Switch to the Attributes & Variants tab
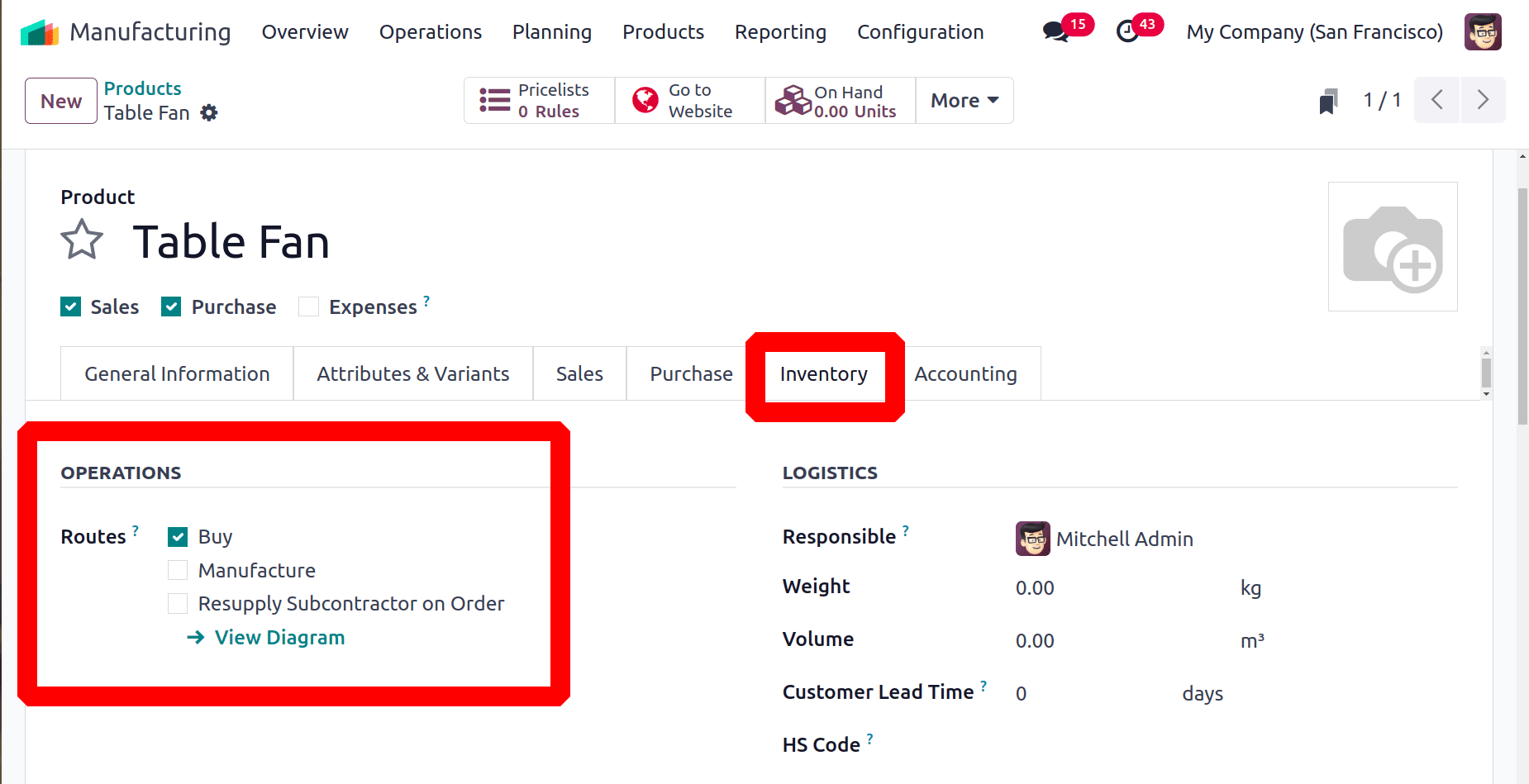The image size is (1529, 784). [413, 373]
